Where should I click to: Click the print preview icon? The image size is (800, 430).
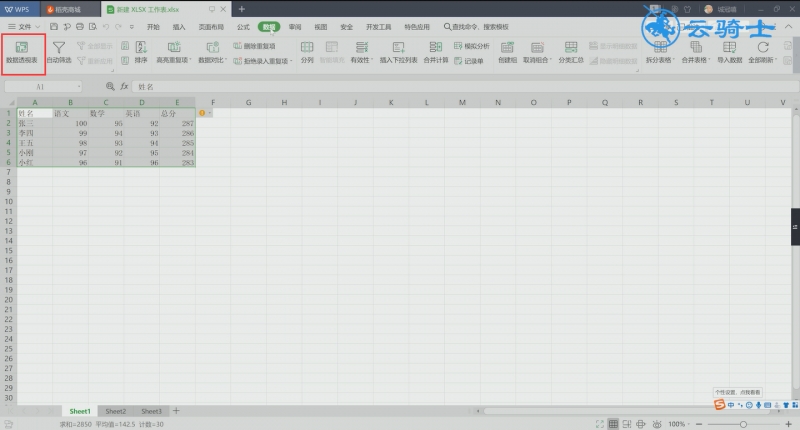click(x=92, y=27)
